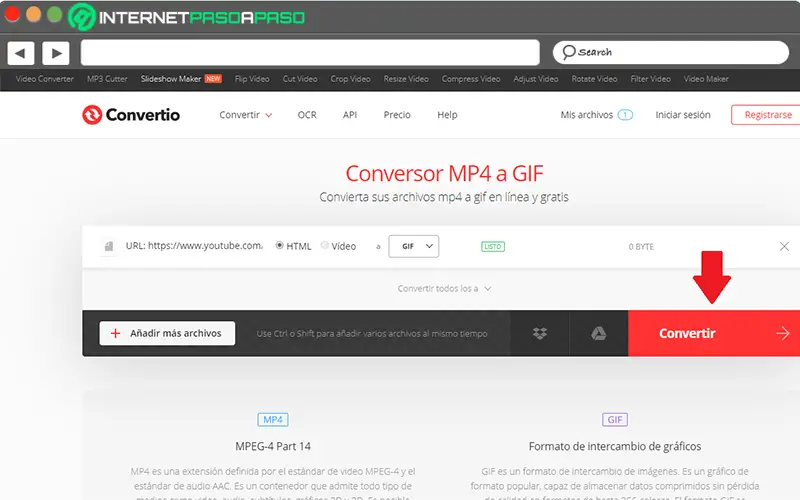Open Filter Video tool

[651, 79]
